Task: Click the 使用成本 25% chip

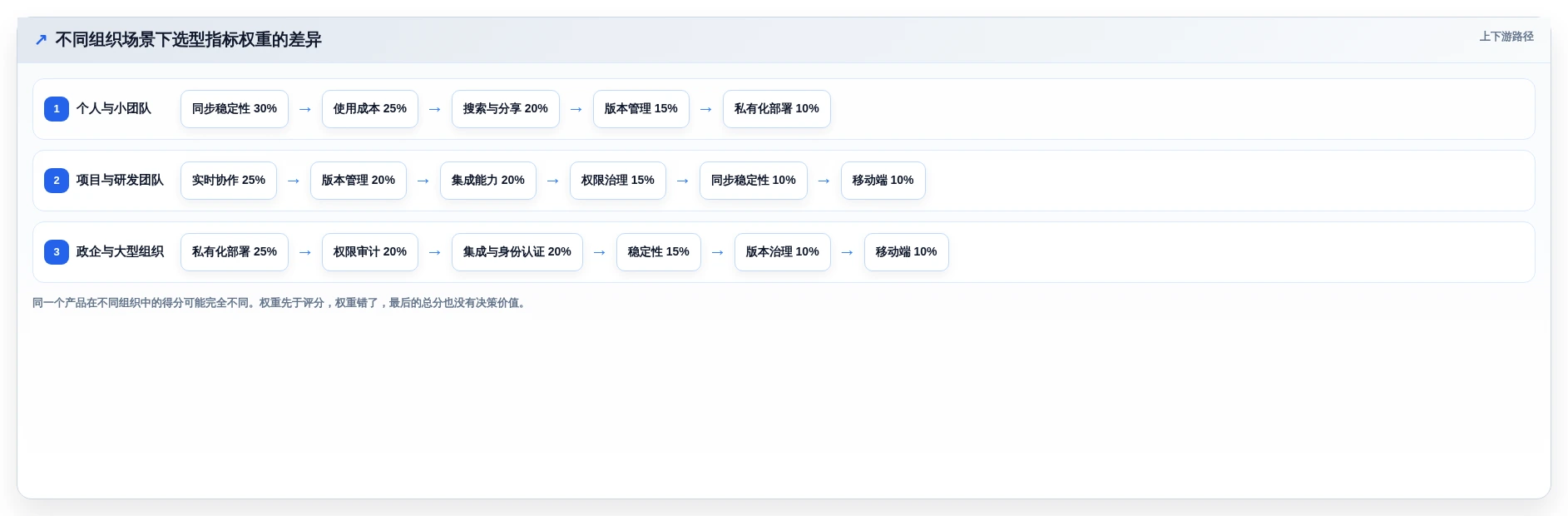Action: click(370, 109)
